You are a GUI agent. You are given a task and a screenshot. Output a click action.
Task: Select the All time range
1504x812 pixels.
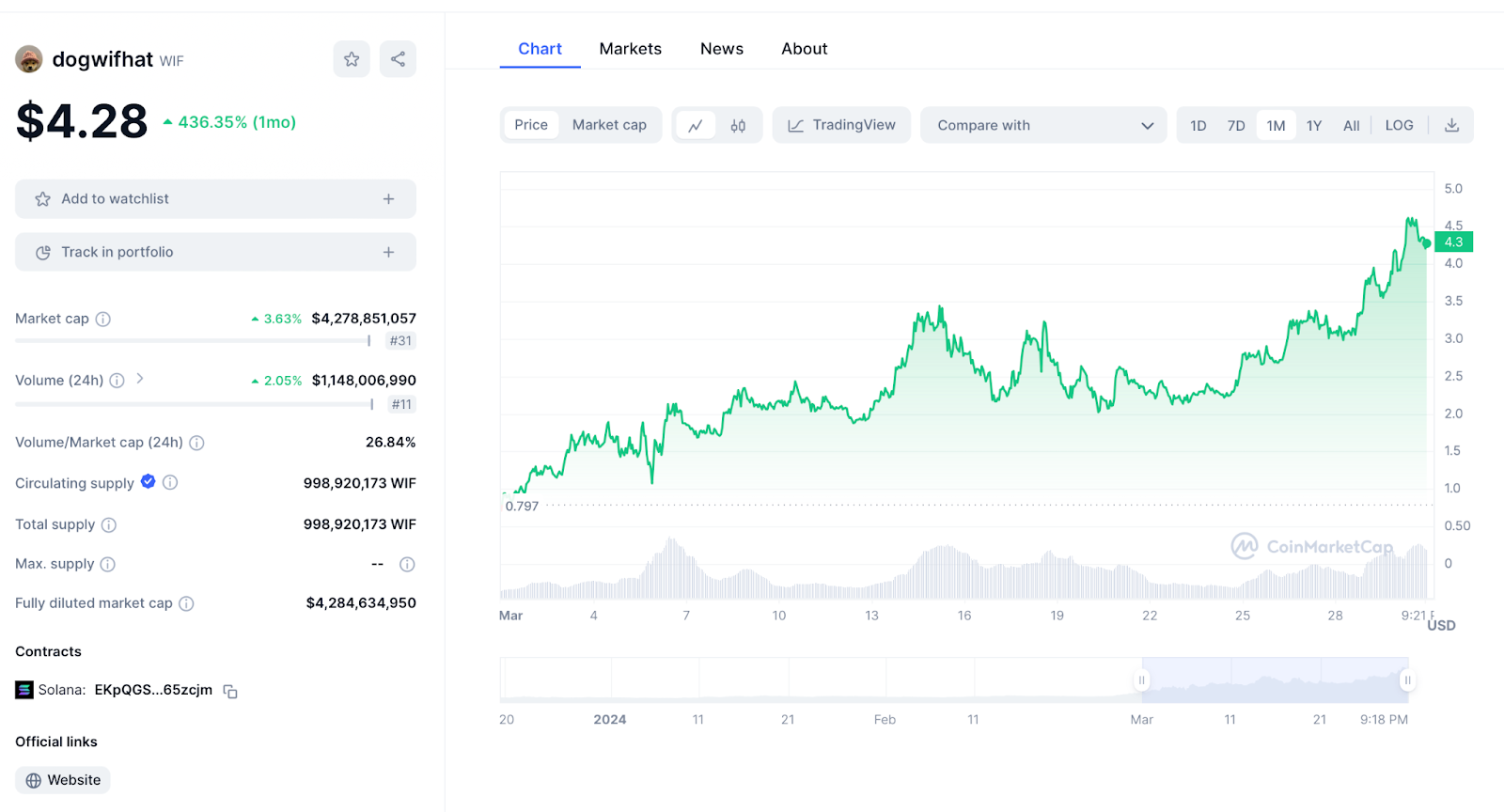click(x=1352, y=125)
